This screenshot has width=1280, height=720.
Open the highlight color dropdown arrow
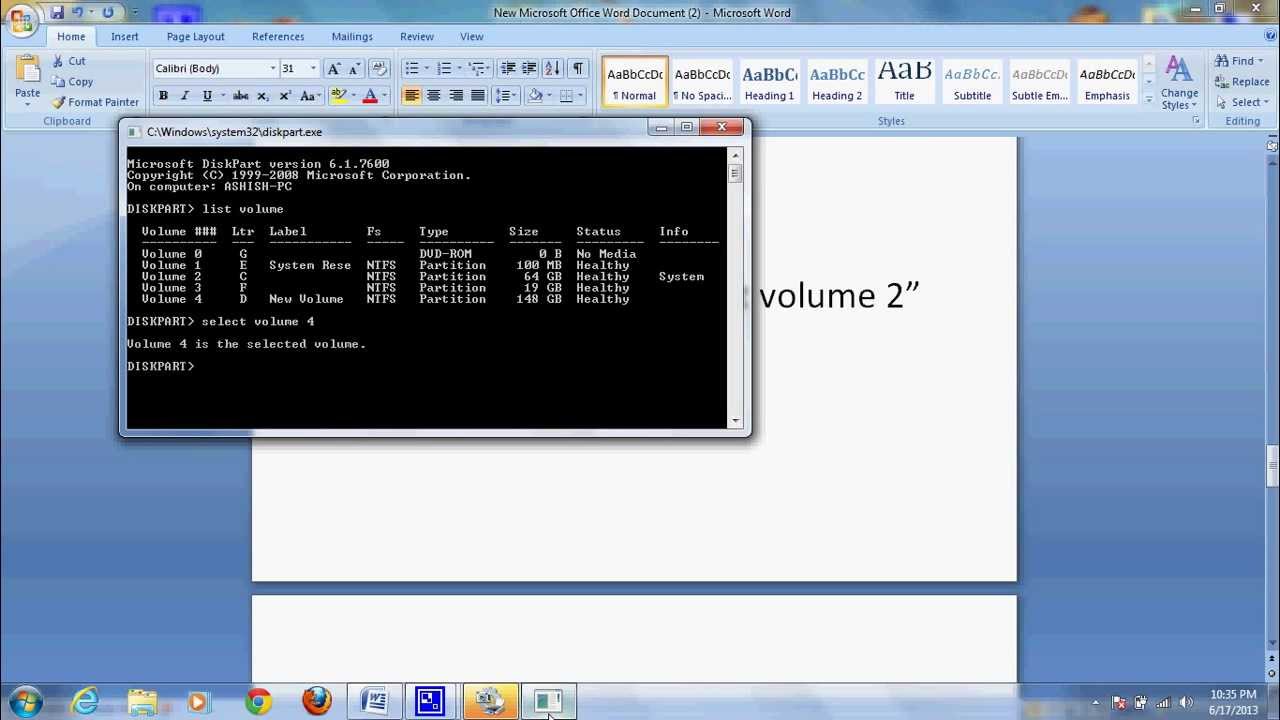point(352,96)
